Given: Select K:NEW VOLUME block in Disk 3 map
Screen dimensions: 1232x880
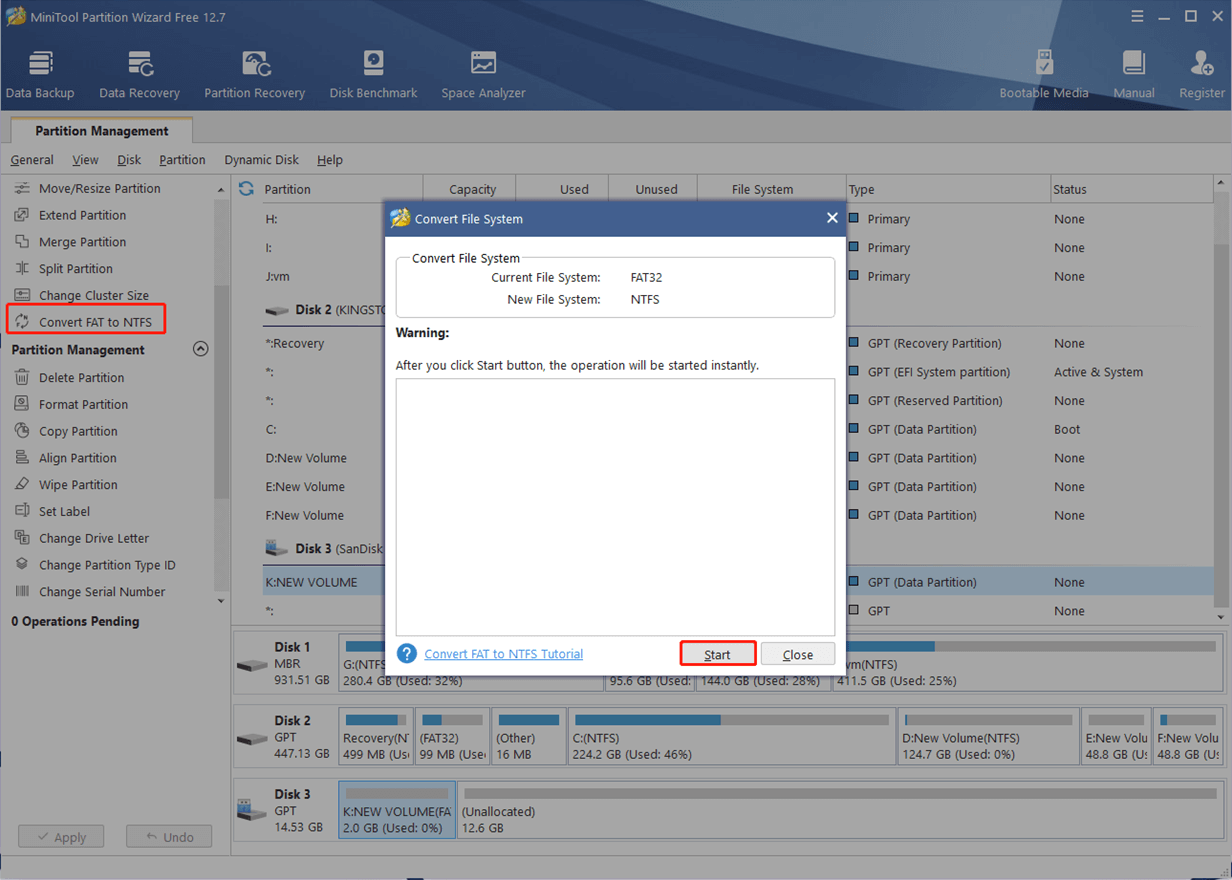Looking at the screenshot, I should [x=397, y=810].
